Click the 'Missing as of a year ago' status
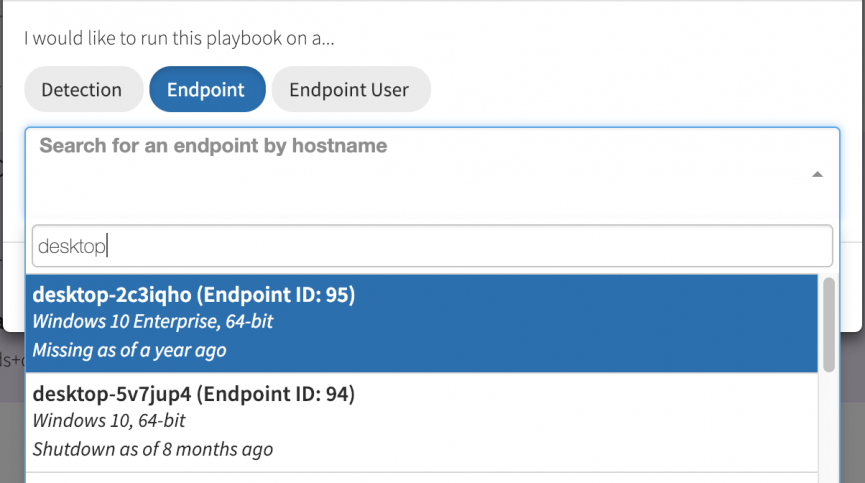865x483 pixels. tap(130, 350)
